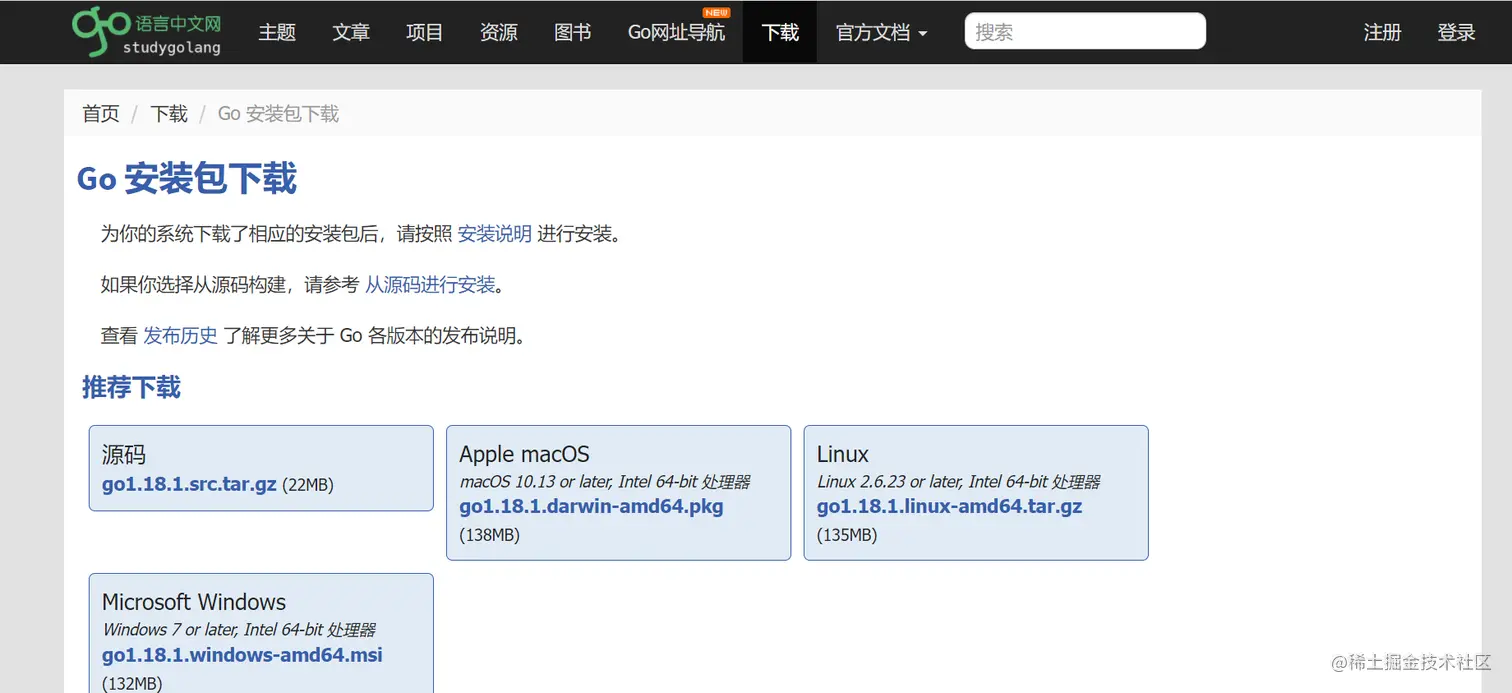
Task: Open the 安装说明 link
Action: pos(495,235)
